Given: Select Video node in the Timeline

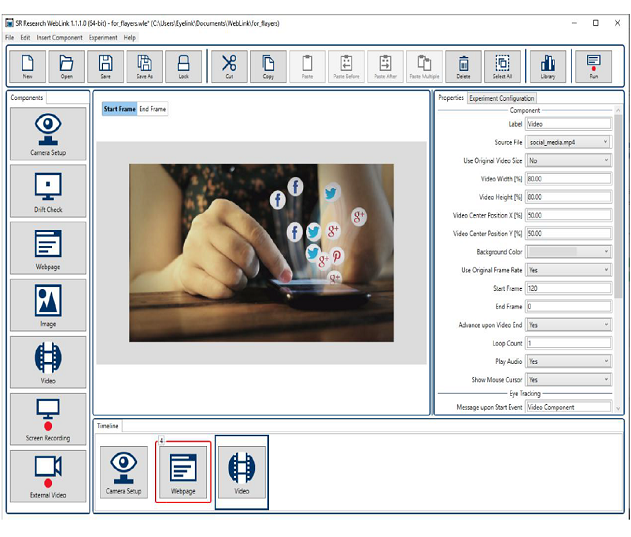Looking at the screenshot, I should (x=242, y=472).
